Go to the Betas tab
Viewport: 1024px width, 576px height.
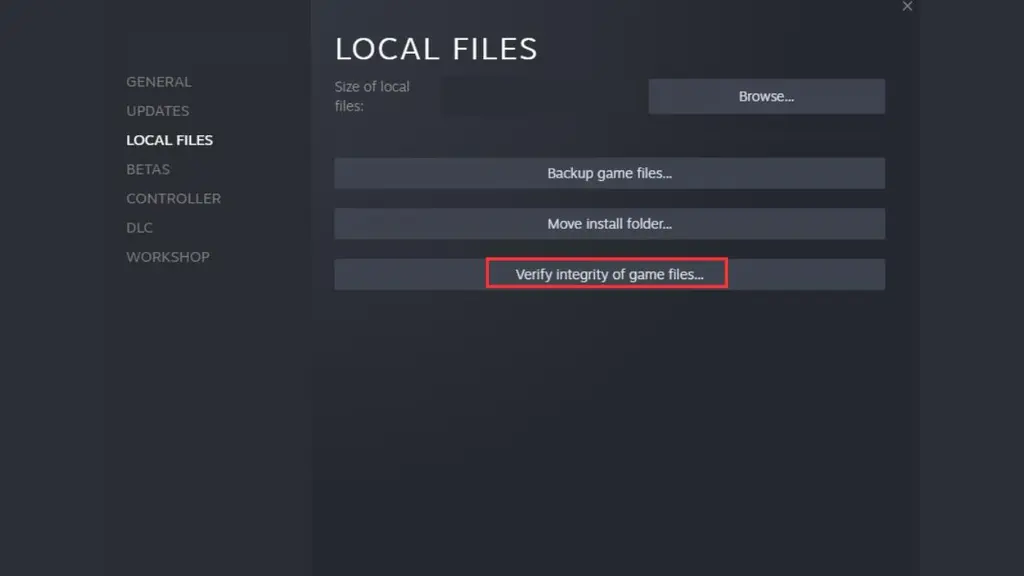click(148, 169)
